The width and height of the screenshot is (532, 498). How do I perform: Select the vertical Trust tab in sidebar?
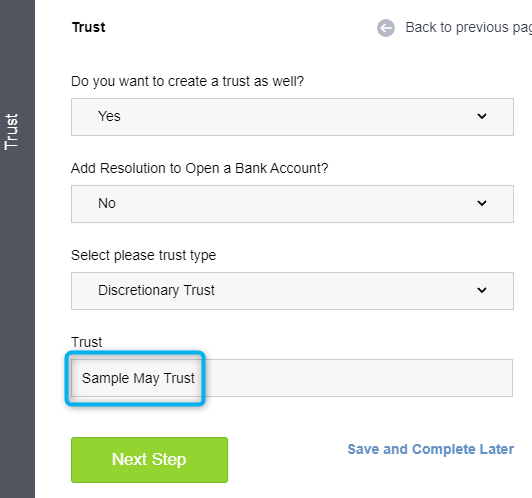click(11, 132)
